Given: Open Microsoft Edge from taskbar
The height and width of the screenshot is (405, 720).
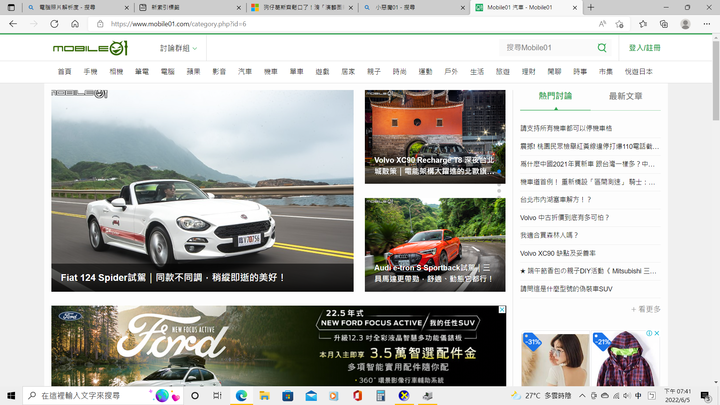Looking at the screenshot, I should (x=241, y=395).
